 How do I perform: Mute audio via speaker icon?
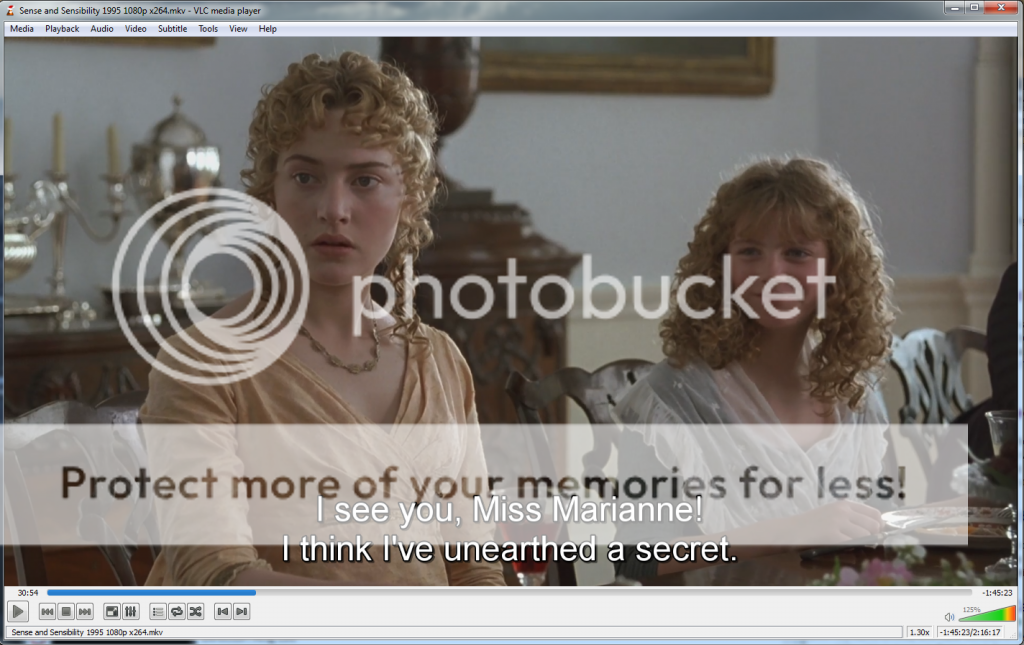pyautogui.click(x=950, y=616)
